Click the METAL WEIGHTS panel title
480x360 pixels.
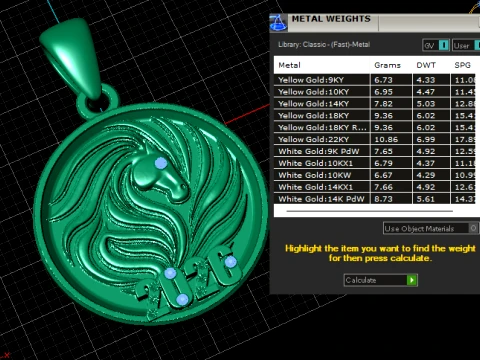point(331,19)
